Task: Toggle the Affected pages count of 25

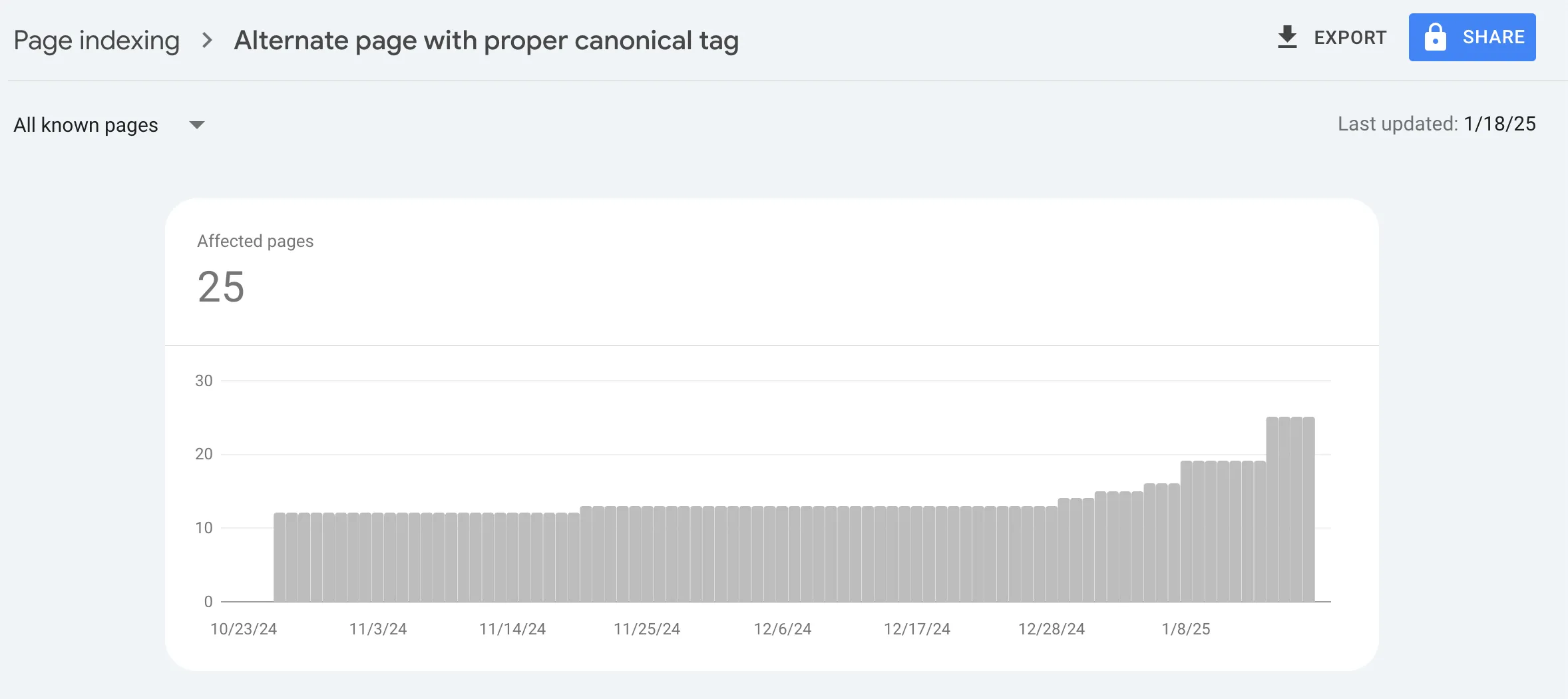Action: 220,288
